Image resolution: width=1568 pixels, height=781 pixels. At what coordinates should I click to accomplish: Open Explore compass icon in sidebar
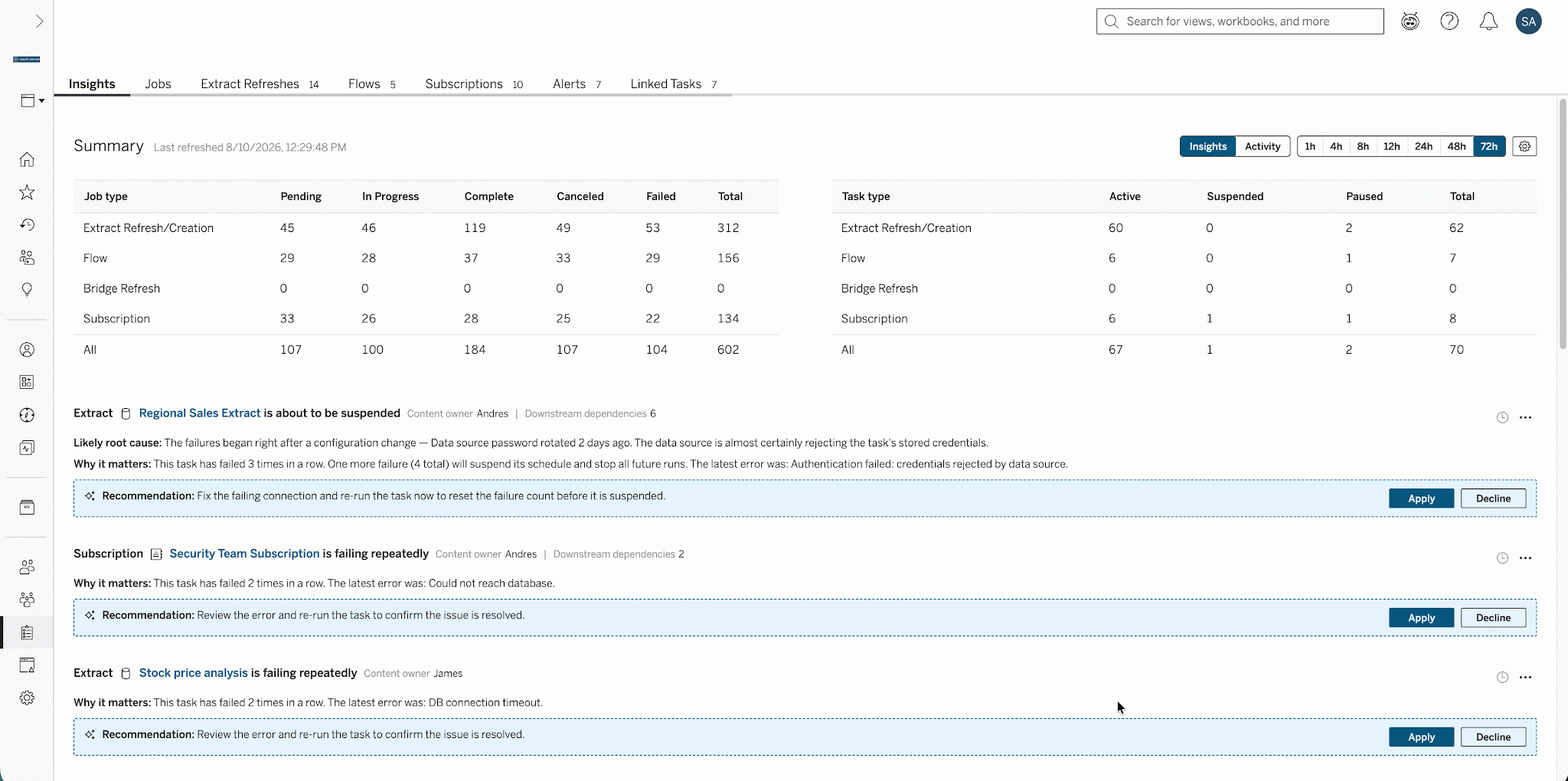[27, 415]
